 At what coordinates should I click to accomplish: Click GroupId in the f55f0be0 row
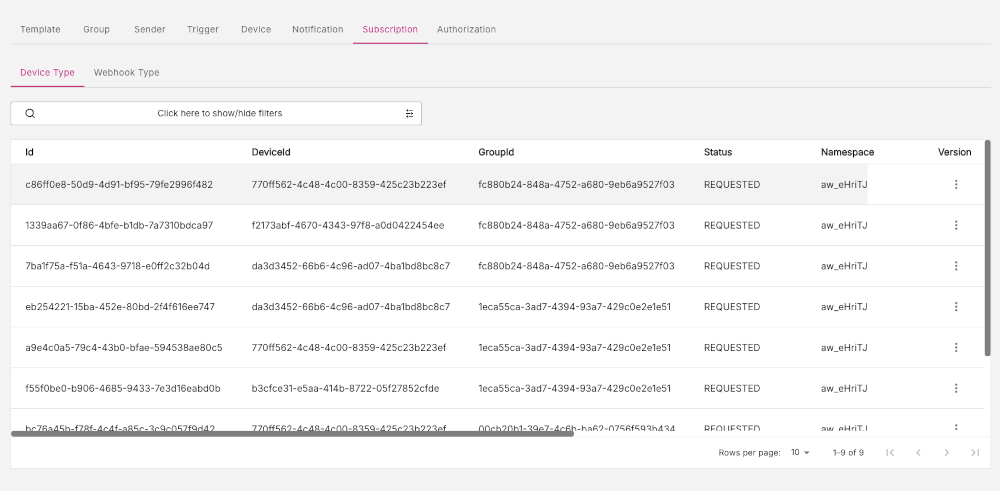[575, 389]
